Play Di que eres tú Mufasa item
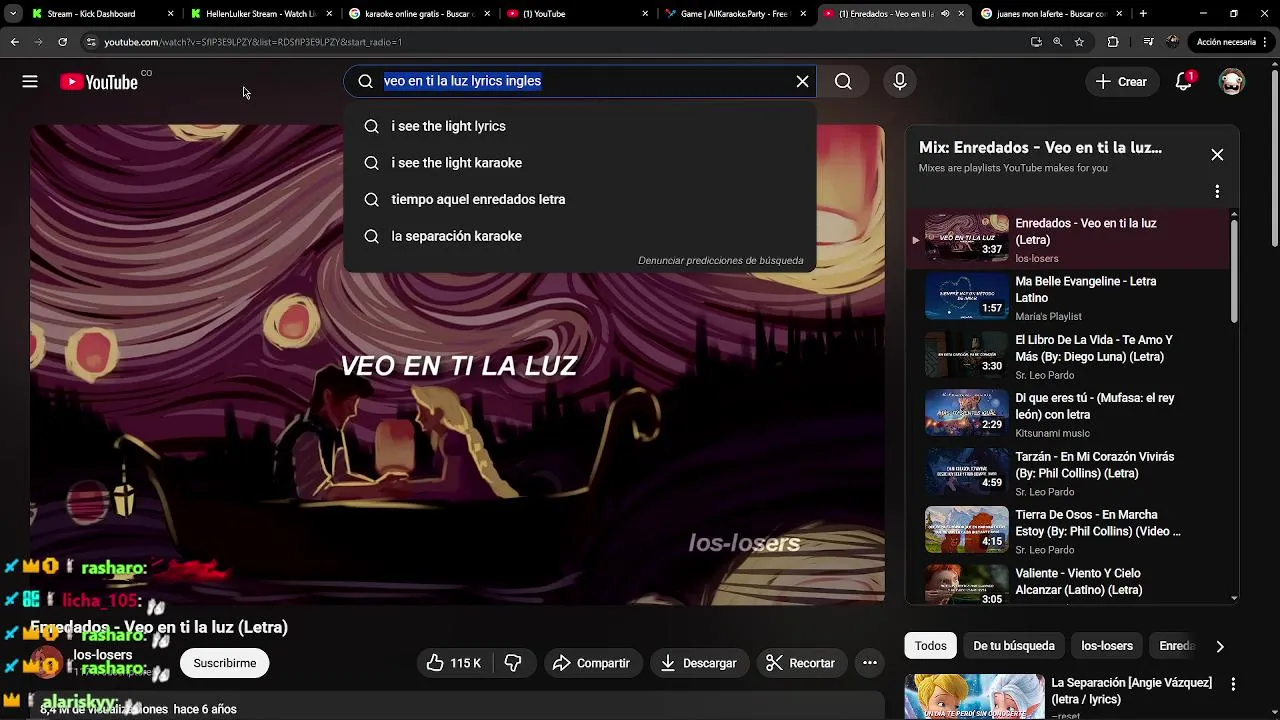The image size is (1280, 720). pos(1066,415)
